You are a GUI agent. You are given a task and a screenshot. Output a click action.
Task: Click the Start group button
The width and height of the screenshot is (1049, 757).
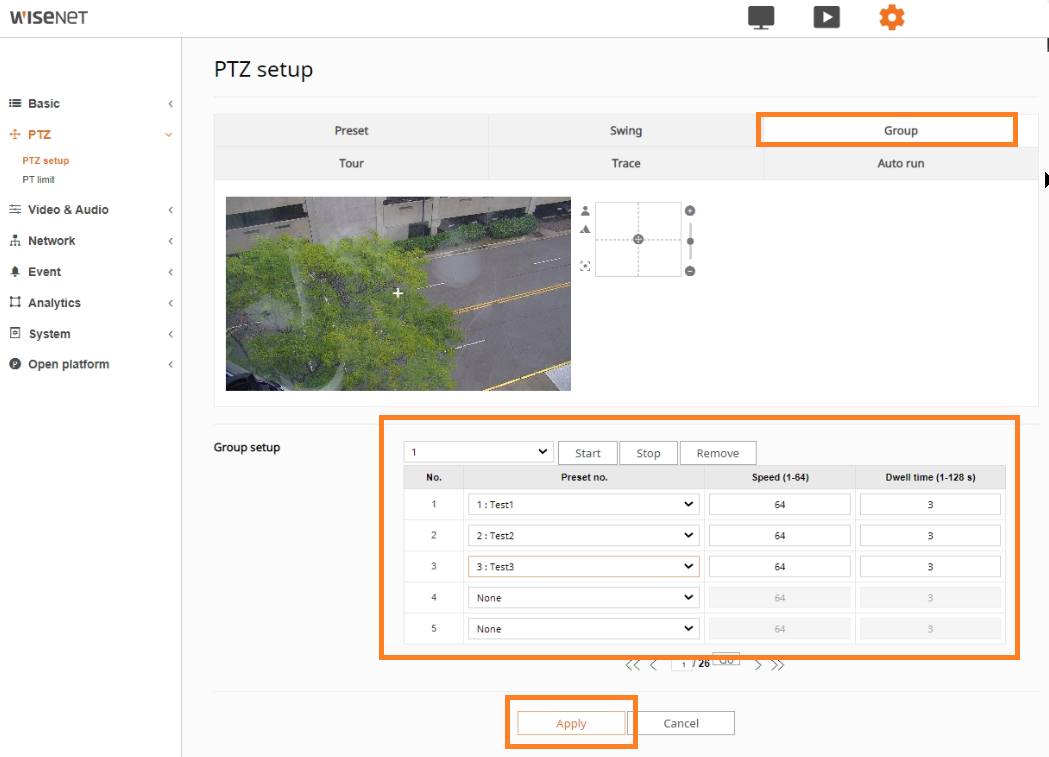(588, 453)
